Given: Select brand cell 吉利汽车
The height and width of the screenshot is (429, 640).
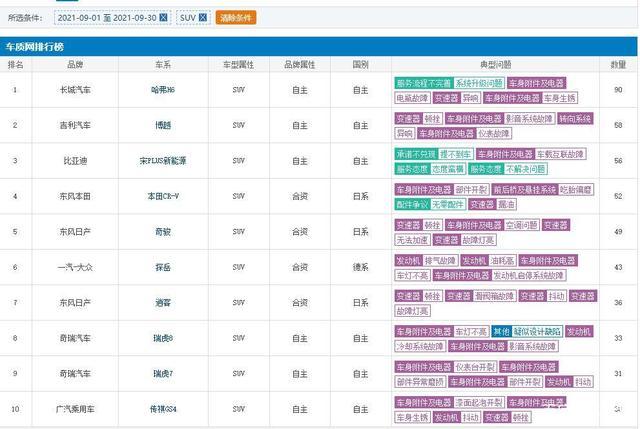Looking at the screenshot, I should (75, 125).
